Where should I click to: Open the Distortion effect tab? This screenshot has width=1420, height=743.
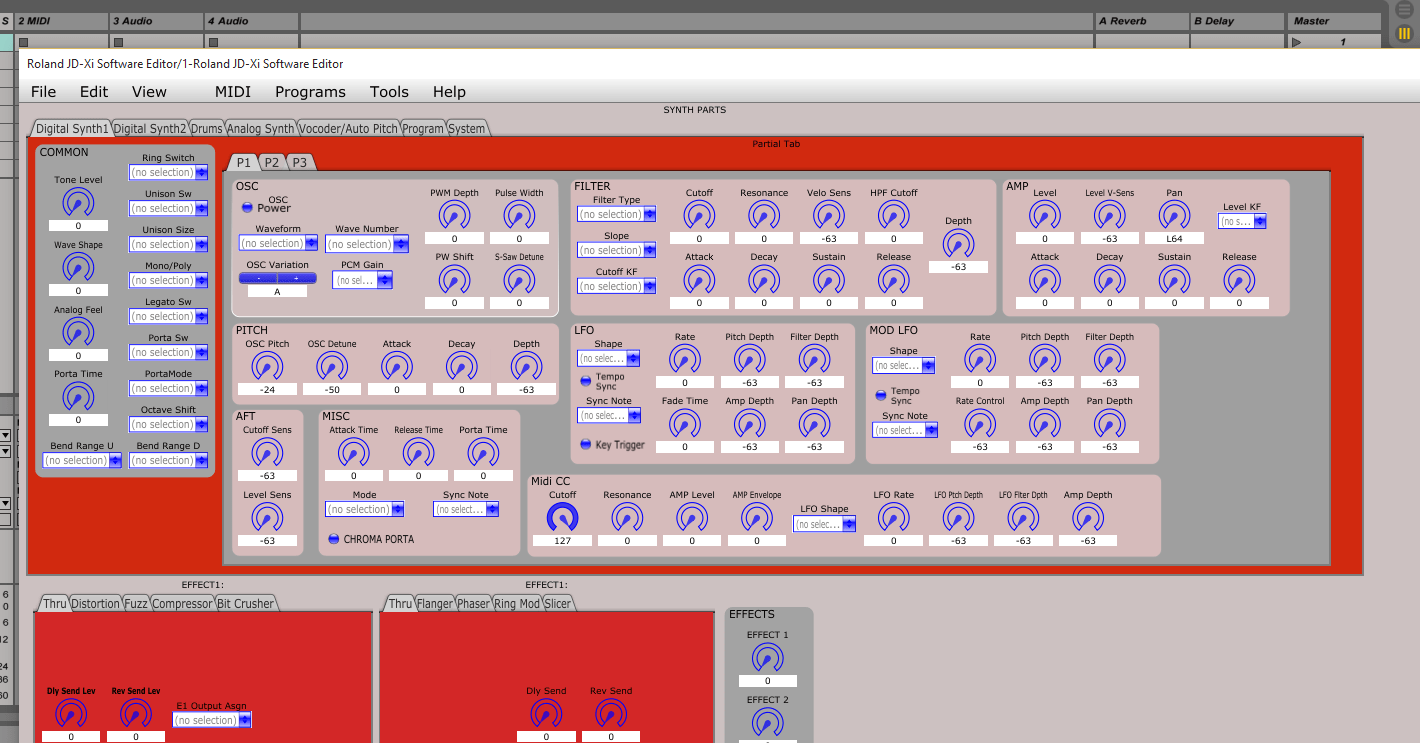(x=96, y=603)
